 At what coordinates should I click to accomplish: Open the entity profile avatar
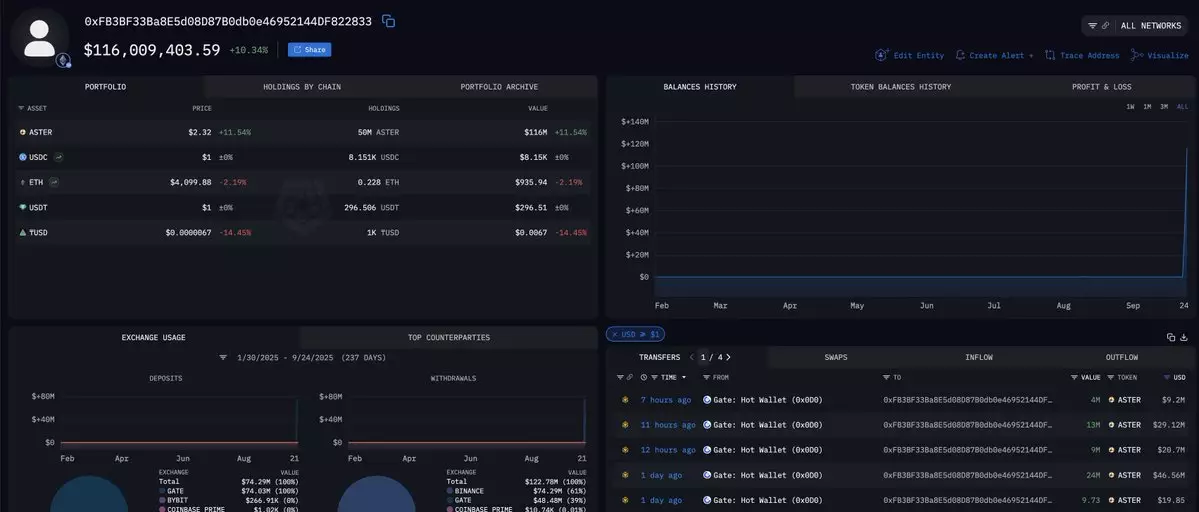pos(40,38)
